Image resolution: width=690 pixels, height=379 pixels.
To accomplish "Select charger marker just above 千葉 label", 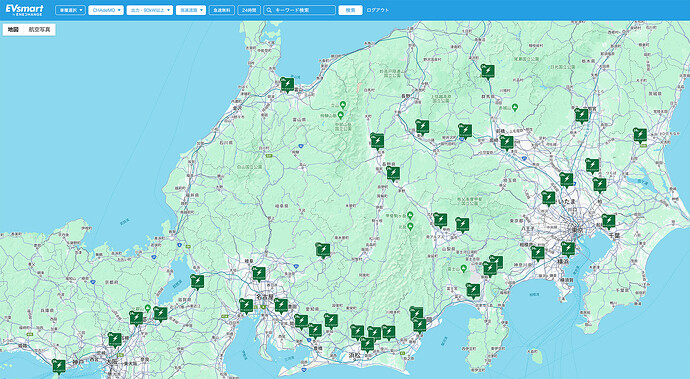I will pyautogui.click(x=608, y=221).
